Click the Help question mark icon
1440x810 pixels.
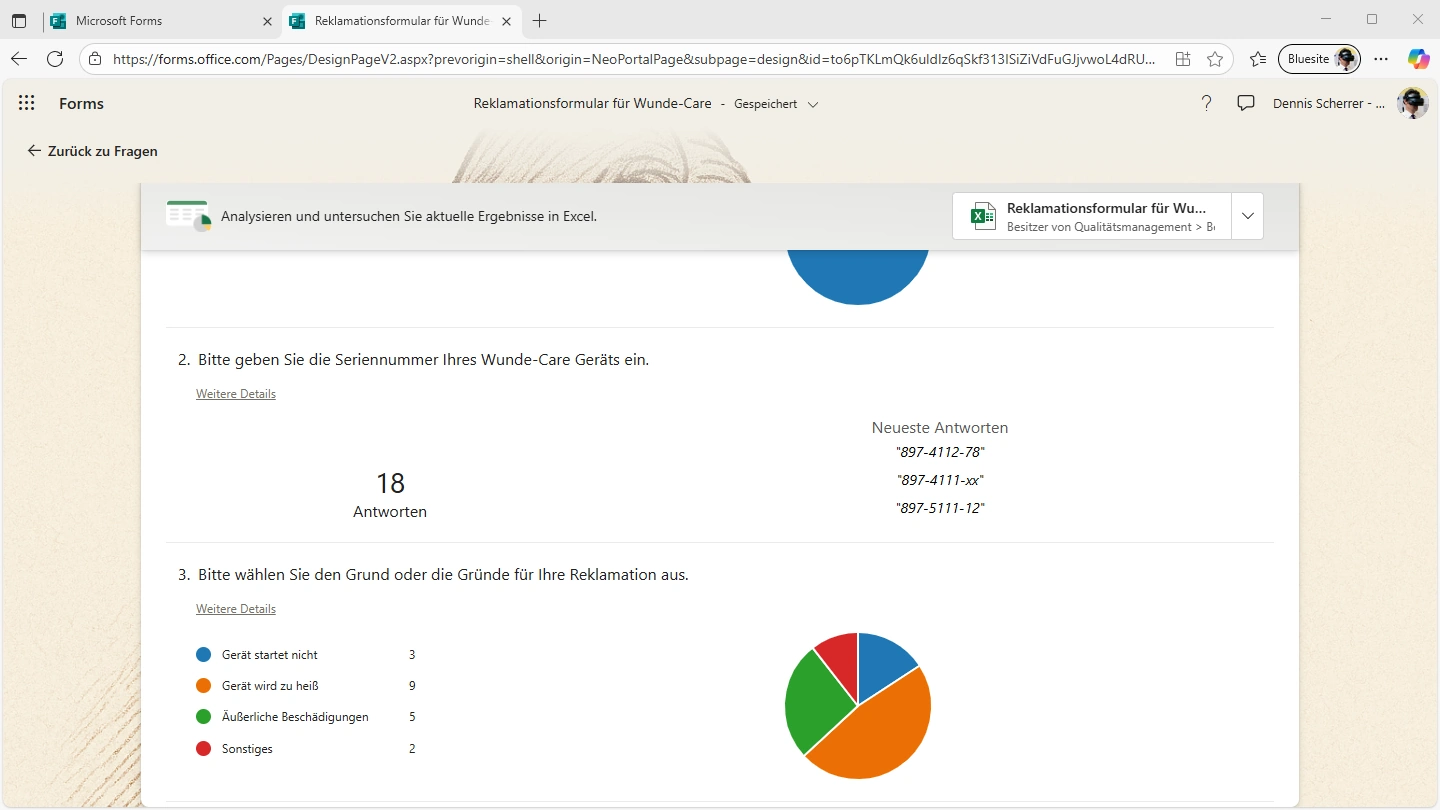(1206, 103)
